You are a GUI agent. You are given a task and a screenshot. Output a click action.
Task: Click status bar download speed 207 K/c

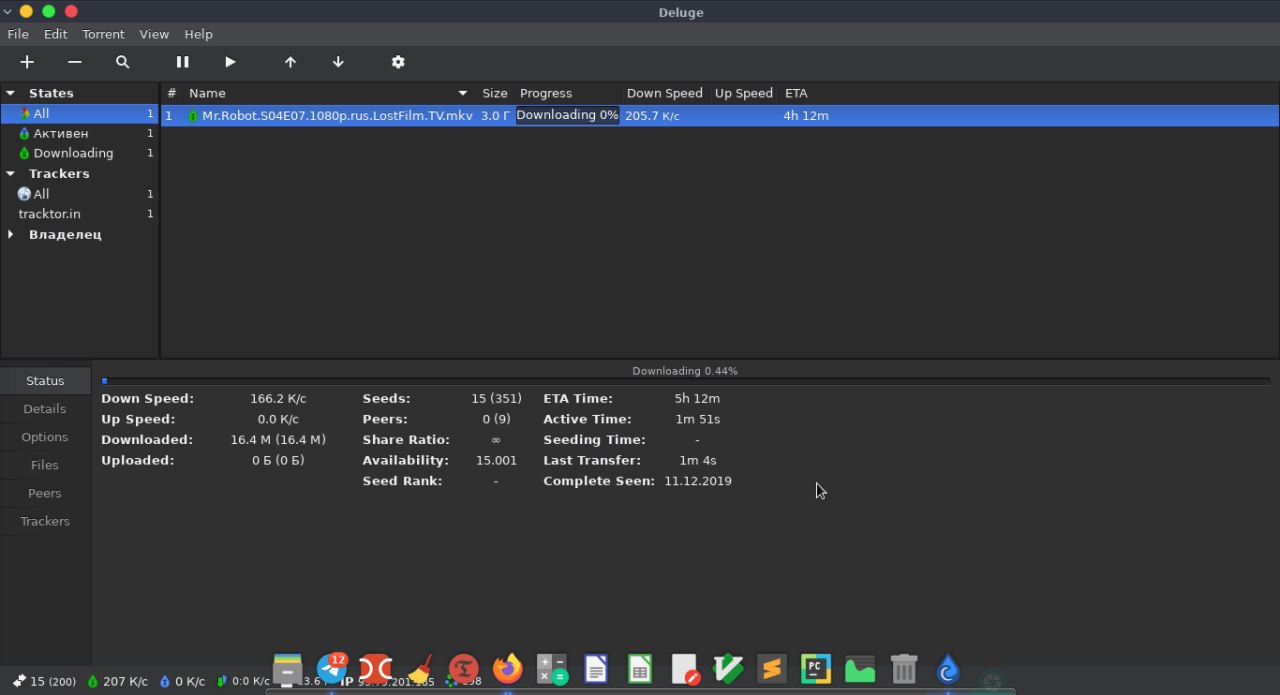[x=118, y=682]
